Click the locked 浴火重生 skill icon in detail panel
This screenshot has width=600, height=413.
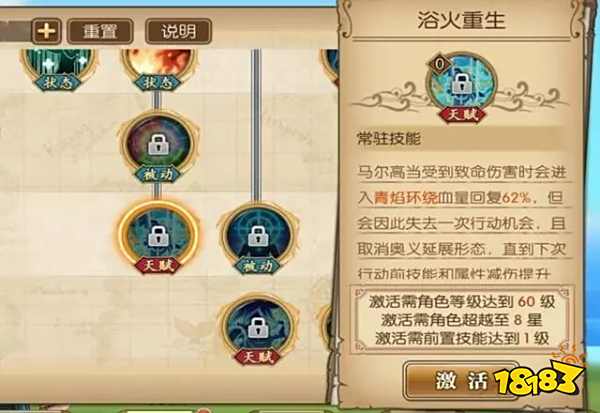461,83
